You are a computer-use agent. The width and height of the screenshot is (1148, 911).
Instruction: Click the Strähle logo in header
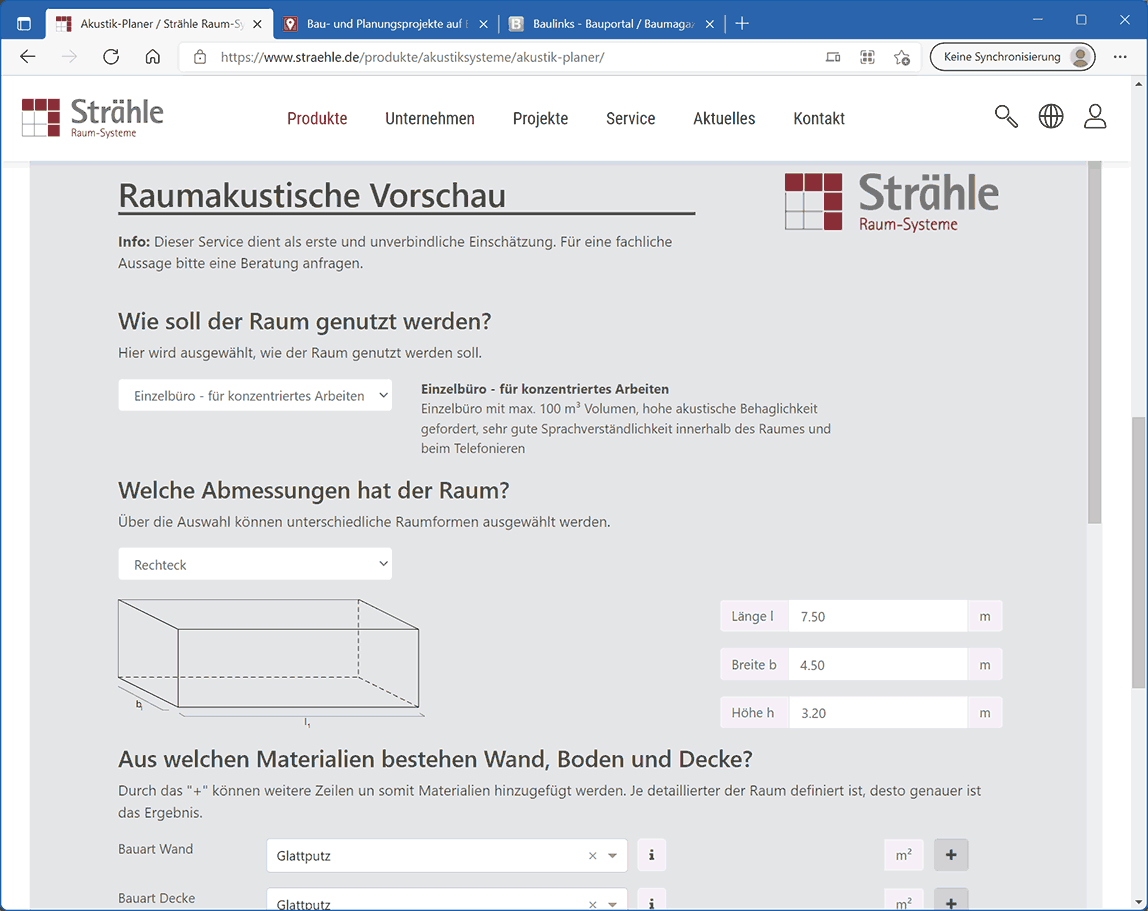coord(93,117)
